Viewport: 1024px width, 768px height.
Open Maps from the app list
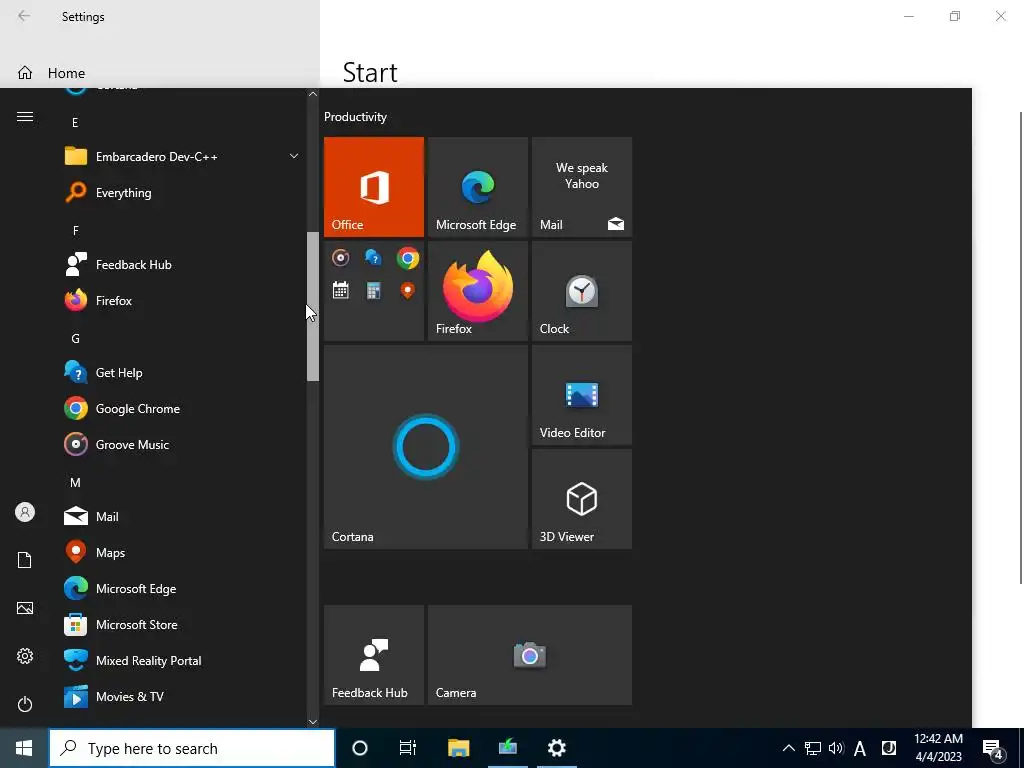tap(183, 552)
